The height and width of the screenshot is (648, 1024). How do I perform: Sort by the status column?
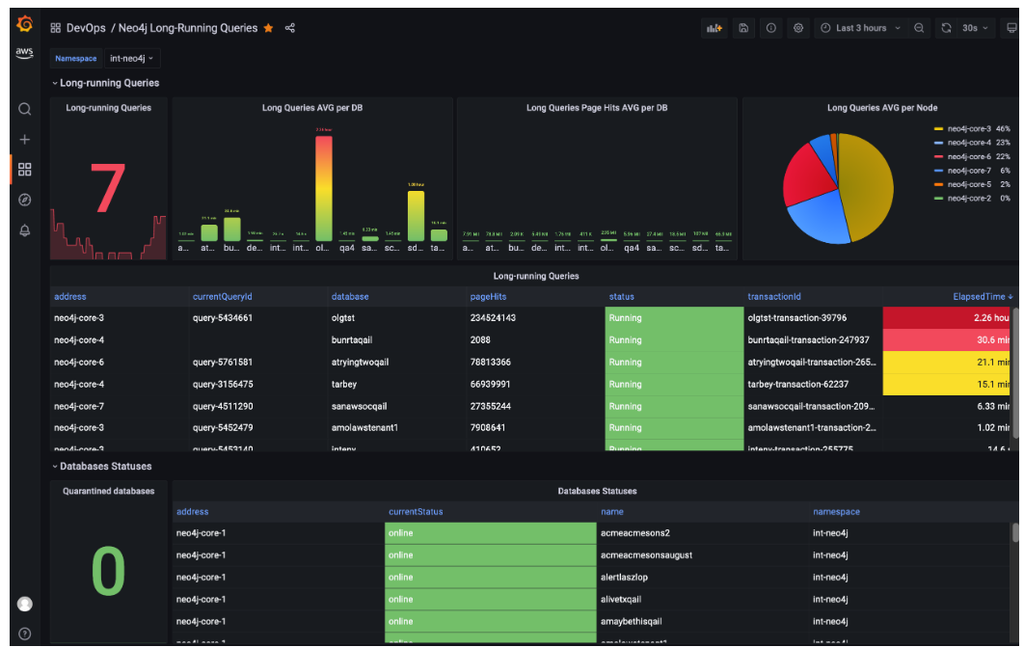(622, 297)
